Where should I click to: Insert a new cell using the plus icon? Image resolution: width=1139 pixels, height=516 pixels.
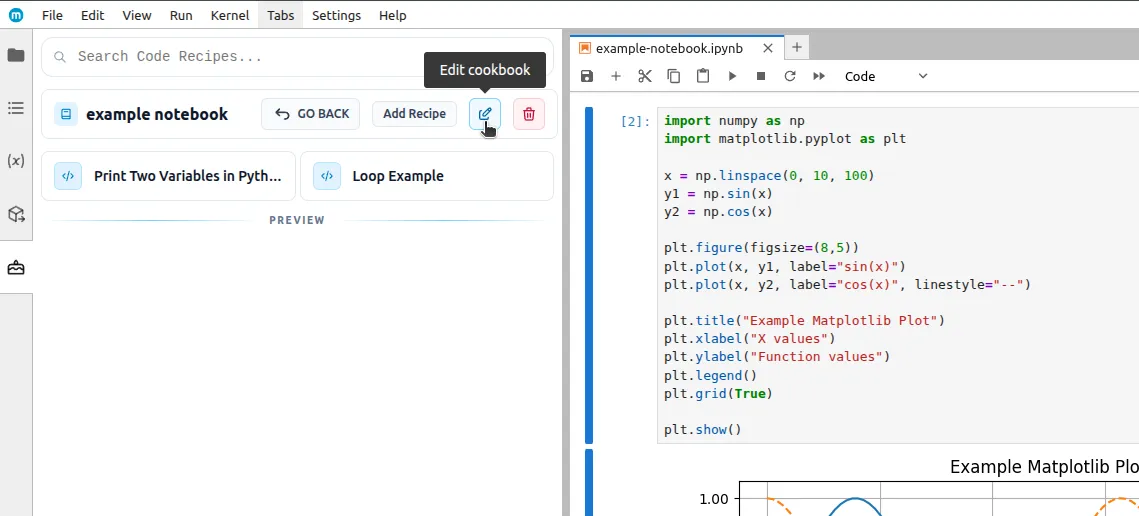click(616, 76)
